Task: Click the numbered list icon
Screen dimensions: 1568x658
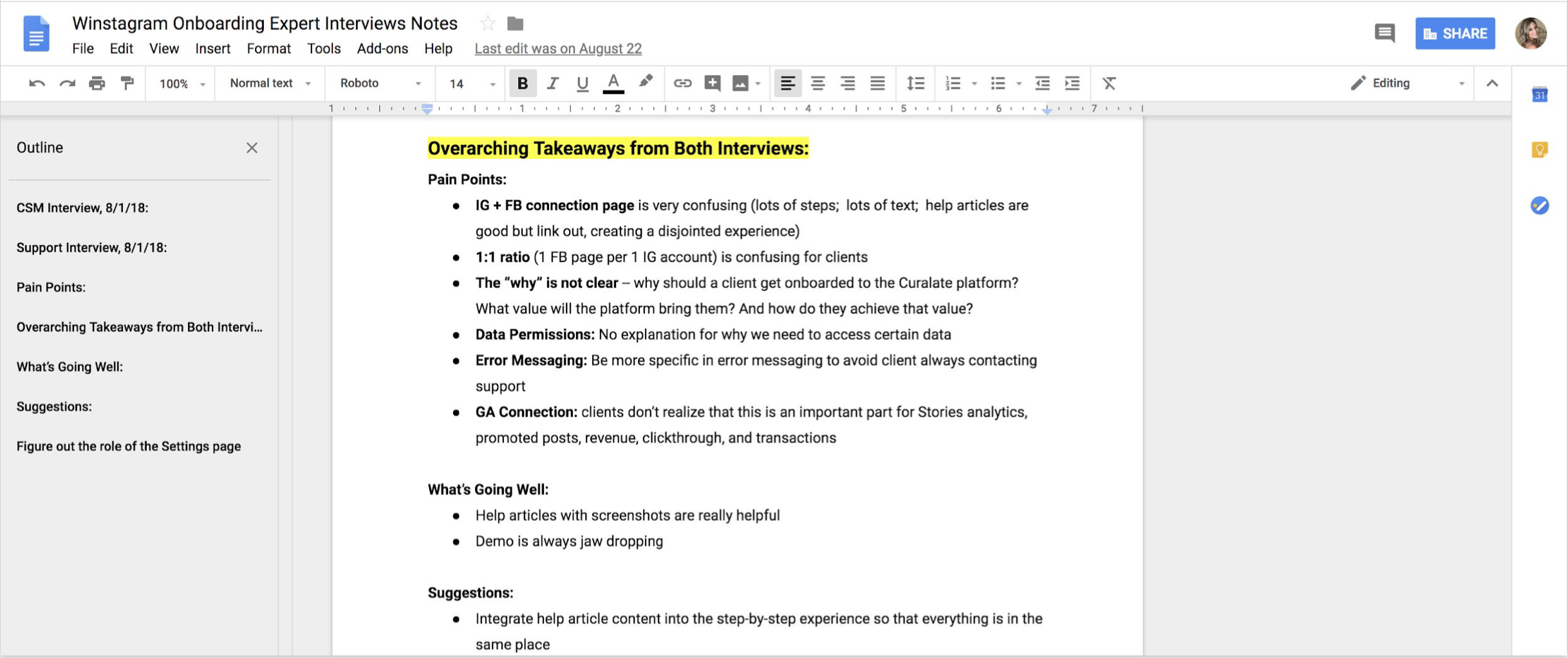Action: click(953, 83)
